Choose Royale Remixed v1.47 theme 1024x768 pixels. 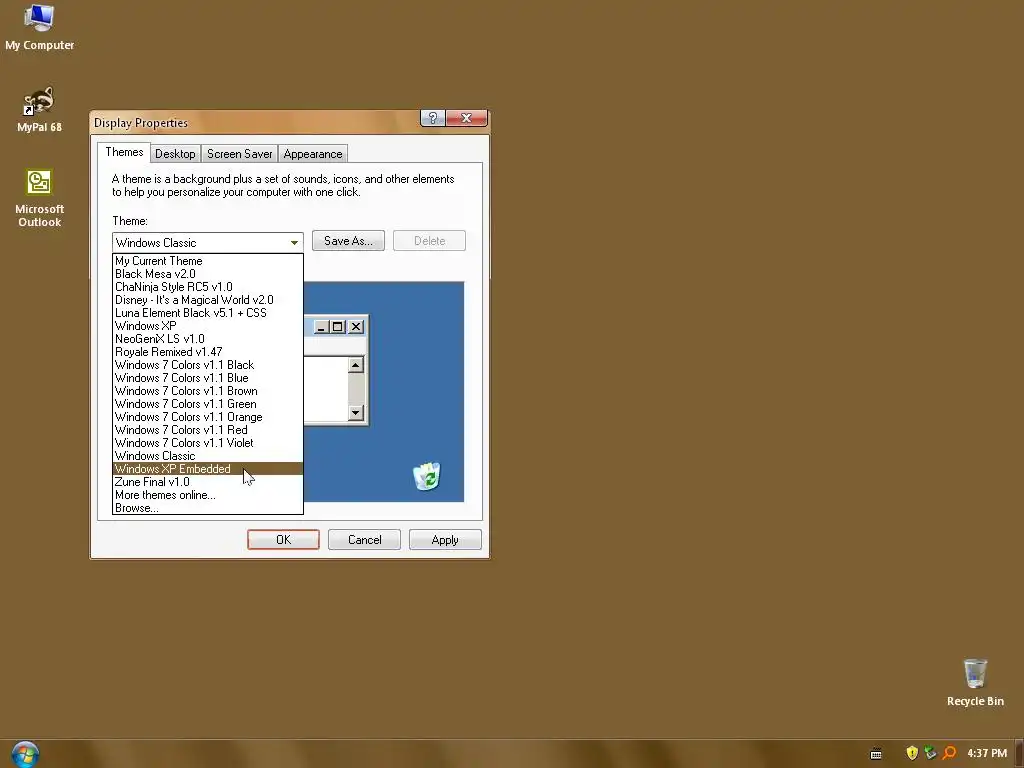[208, 352]
